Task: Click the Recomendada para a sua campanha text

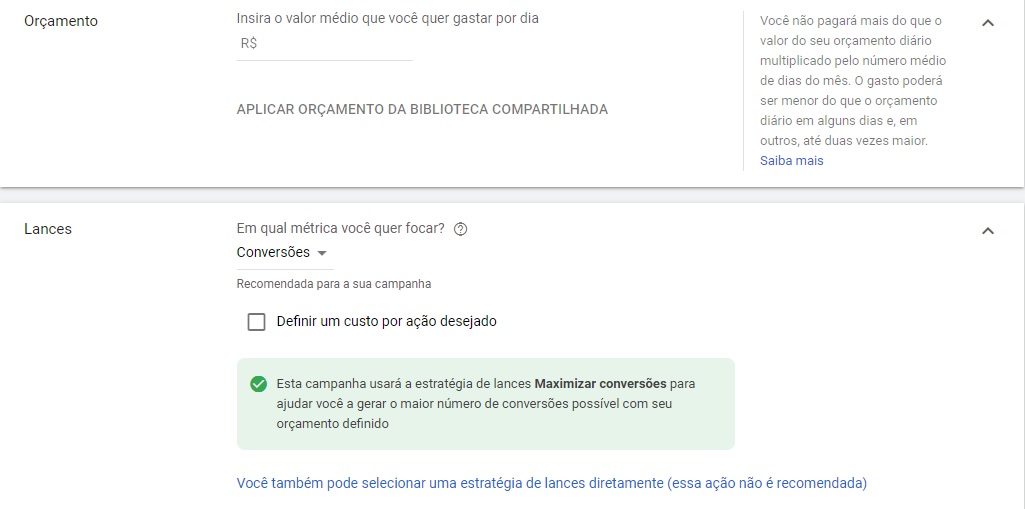Action: [333, 284]
